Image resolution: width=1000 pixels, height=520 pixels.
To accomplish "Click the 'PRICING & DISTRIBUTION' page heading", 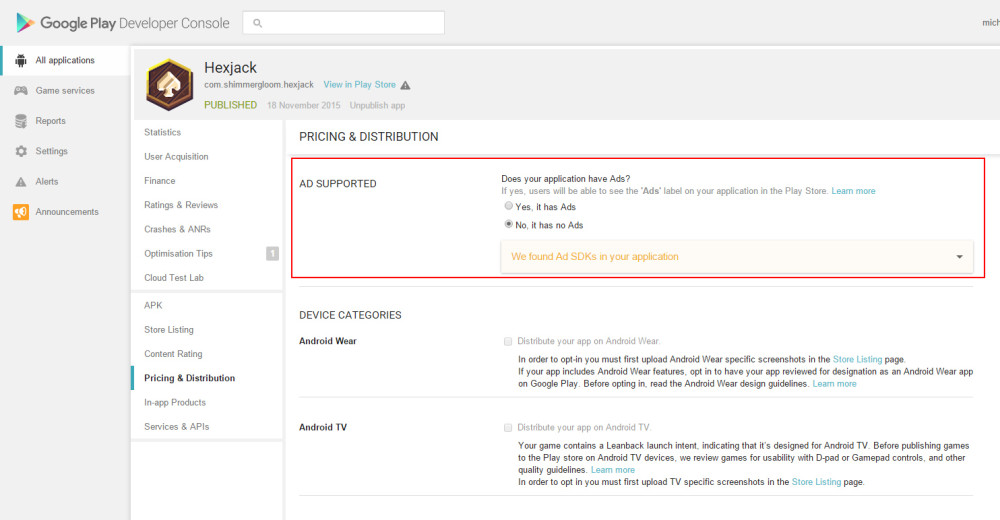I will pyautogui.click(x=369, y=137).
